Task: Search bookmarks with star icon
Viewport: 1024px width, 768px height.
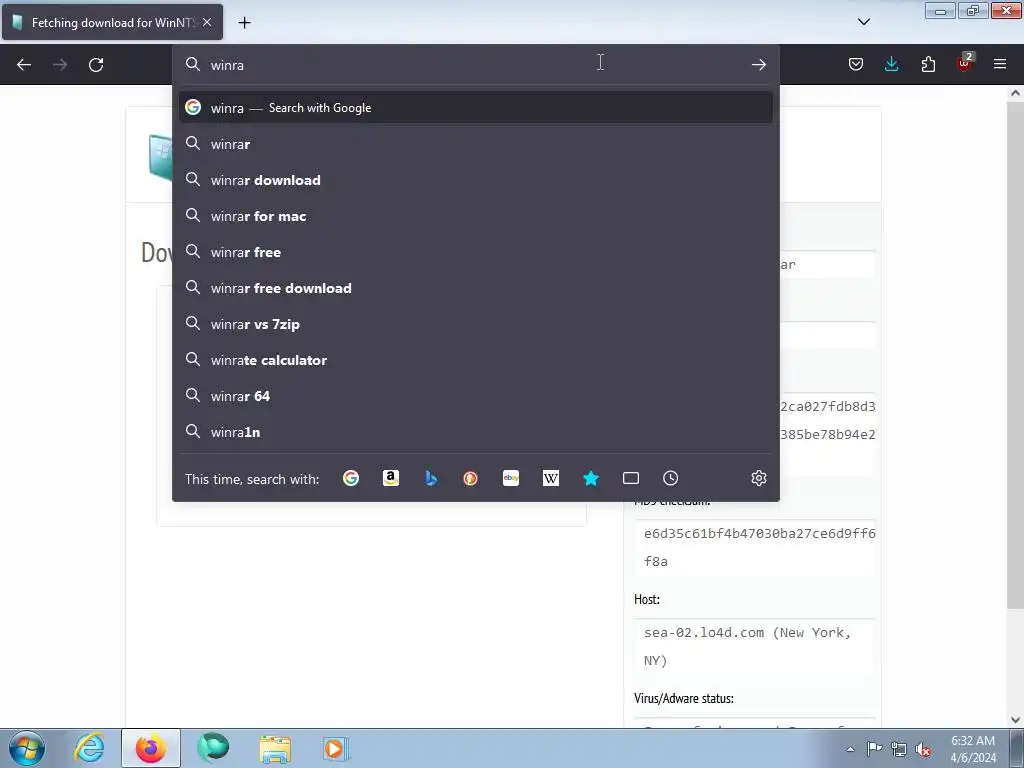Action: pos(590,478)
